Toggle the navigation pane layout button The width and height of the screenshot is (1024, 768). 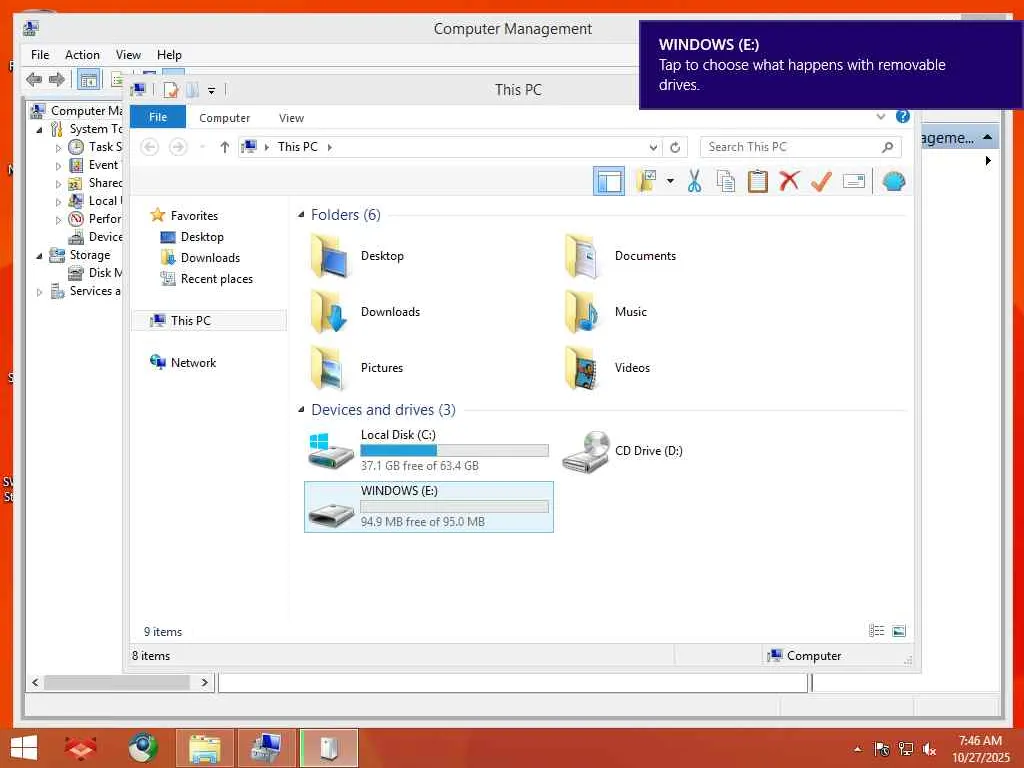pos(609,181)
